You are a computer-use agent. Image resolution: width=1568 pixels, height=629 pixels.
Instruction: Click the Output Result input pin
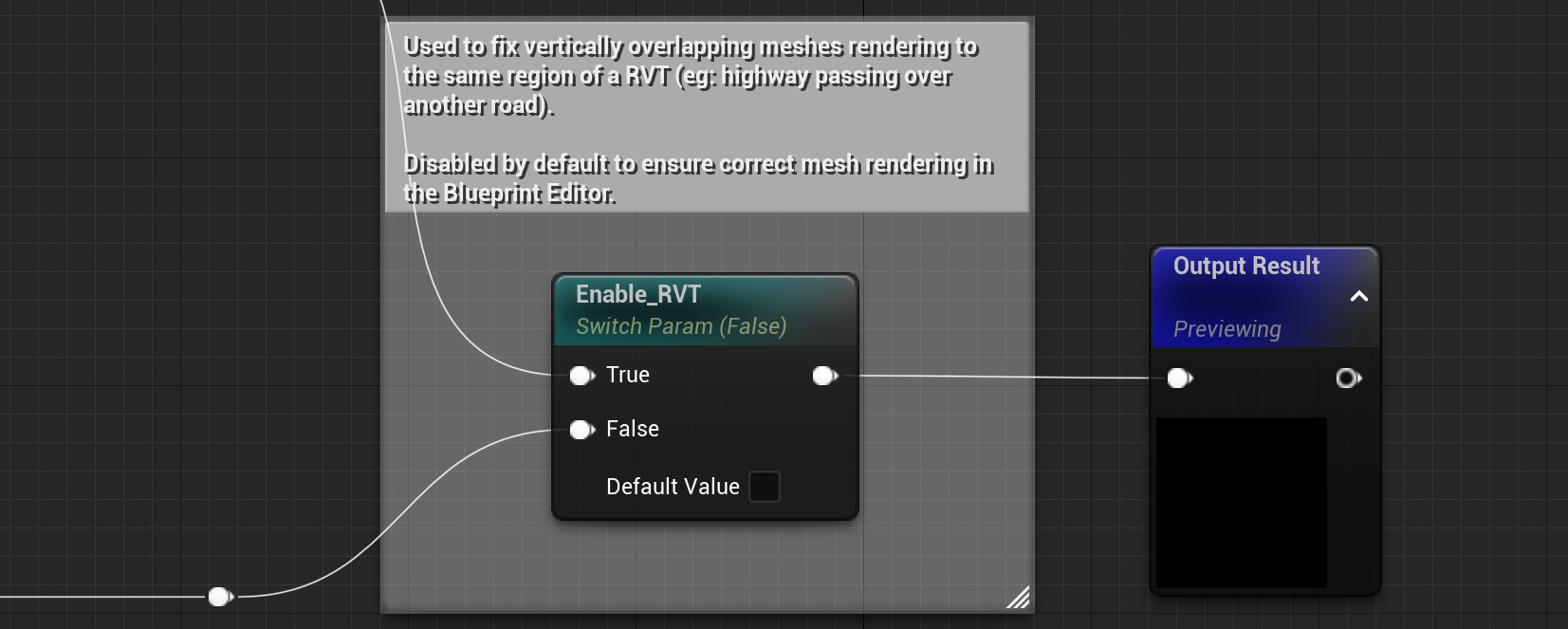(x=1179, y=379)
